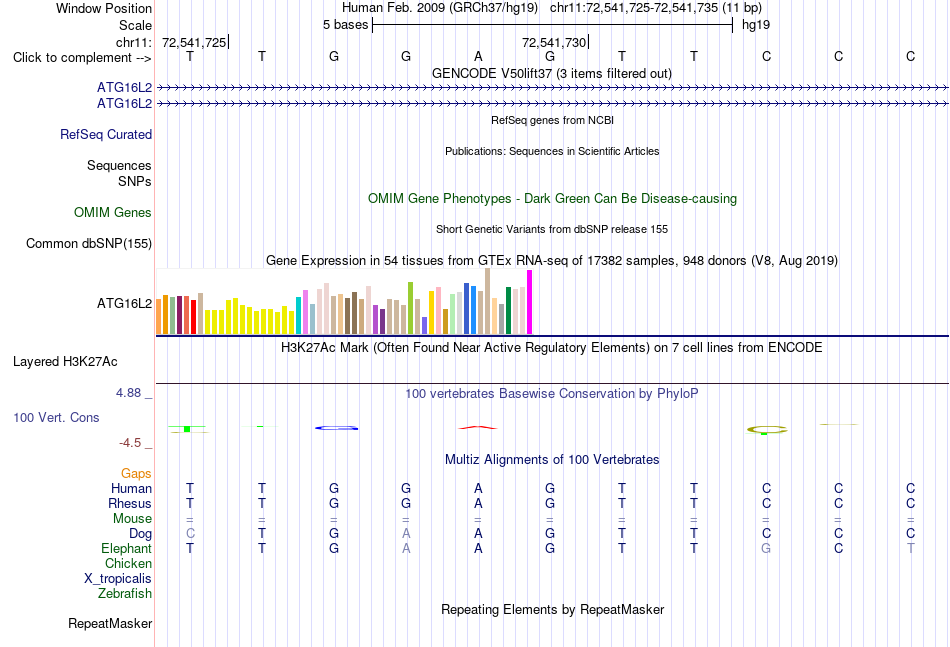
Task: Click the magenta bar in GTEx expression chart
Action: coord(530,302)
